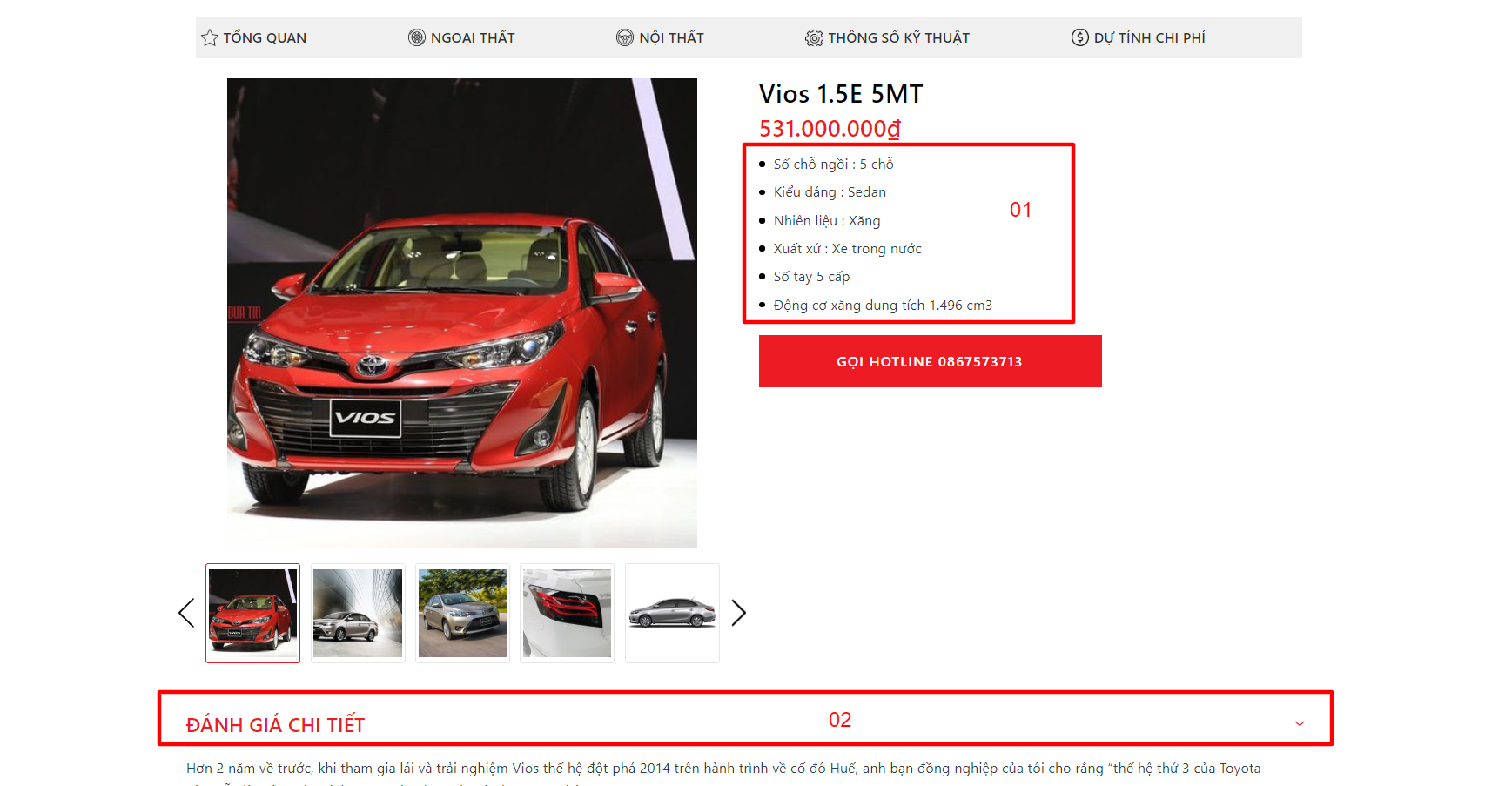Click the wheel icon beside Ngoại thất

417,37
